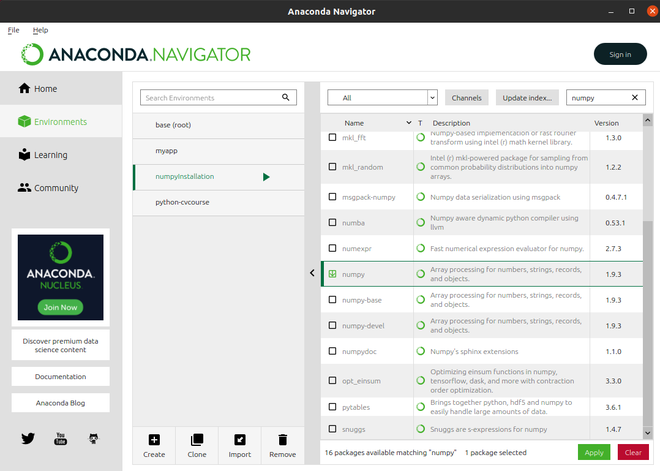660x471 pixels.
Task: Click the type circle icon for opt_einsum
Action: coord(420,381)
